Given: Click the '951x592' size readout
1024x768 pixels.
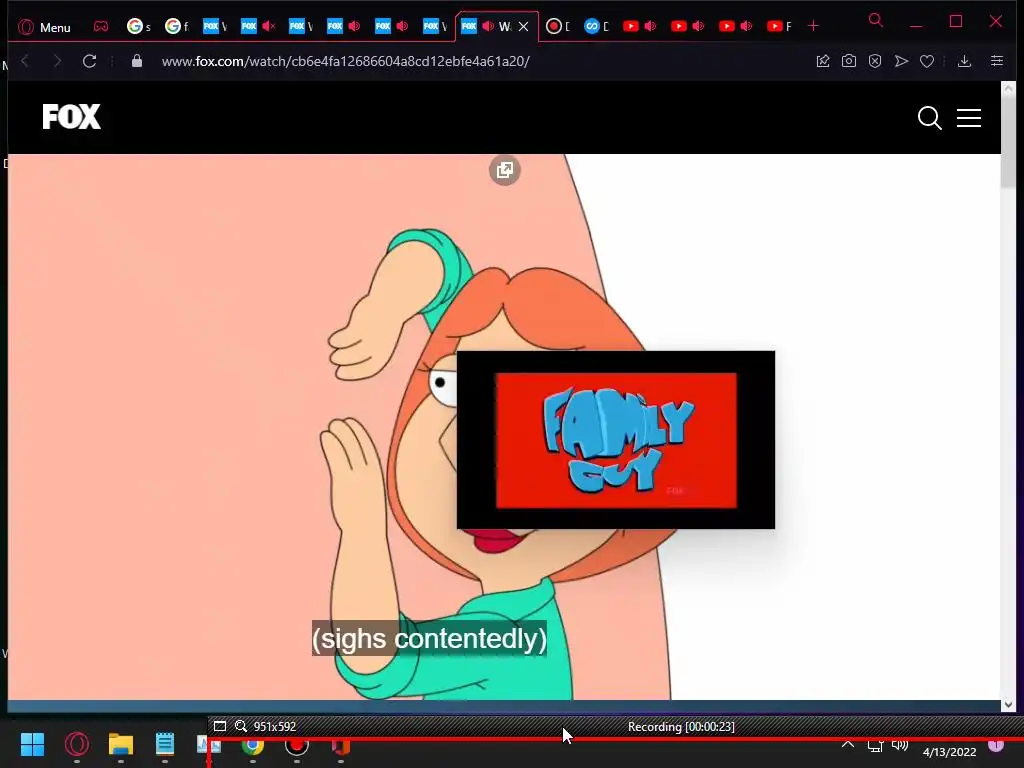Looking at the screenshot, I should (x=275, y=726).
